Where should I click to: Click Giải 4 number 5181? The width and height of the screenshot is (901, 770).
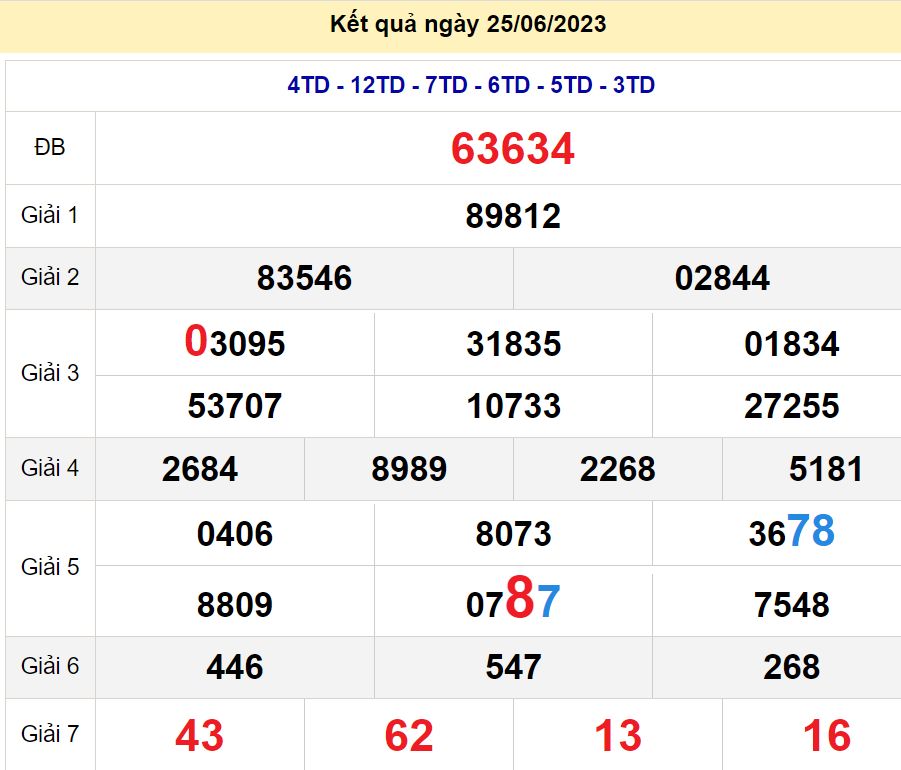[825, 469]
